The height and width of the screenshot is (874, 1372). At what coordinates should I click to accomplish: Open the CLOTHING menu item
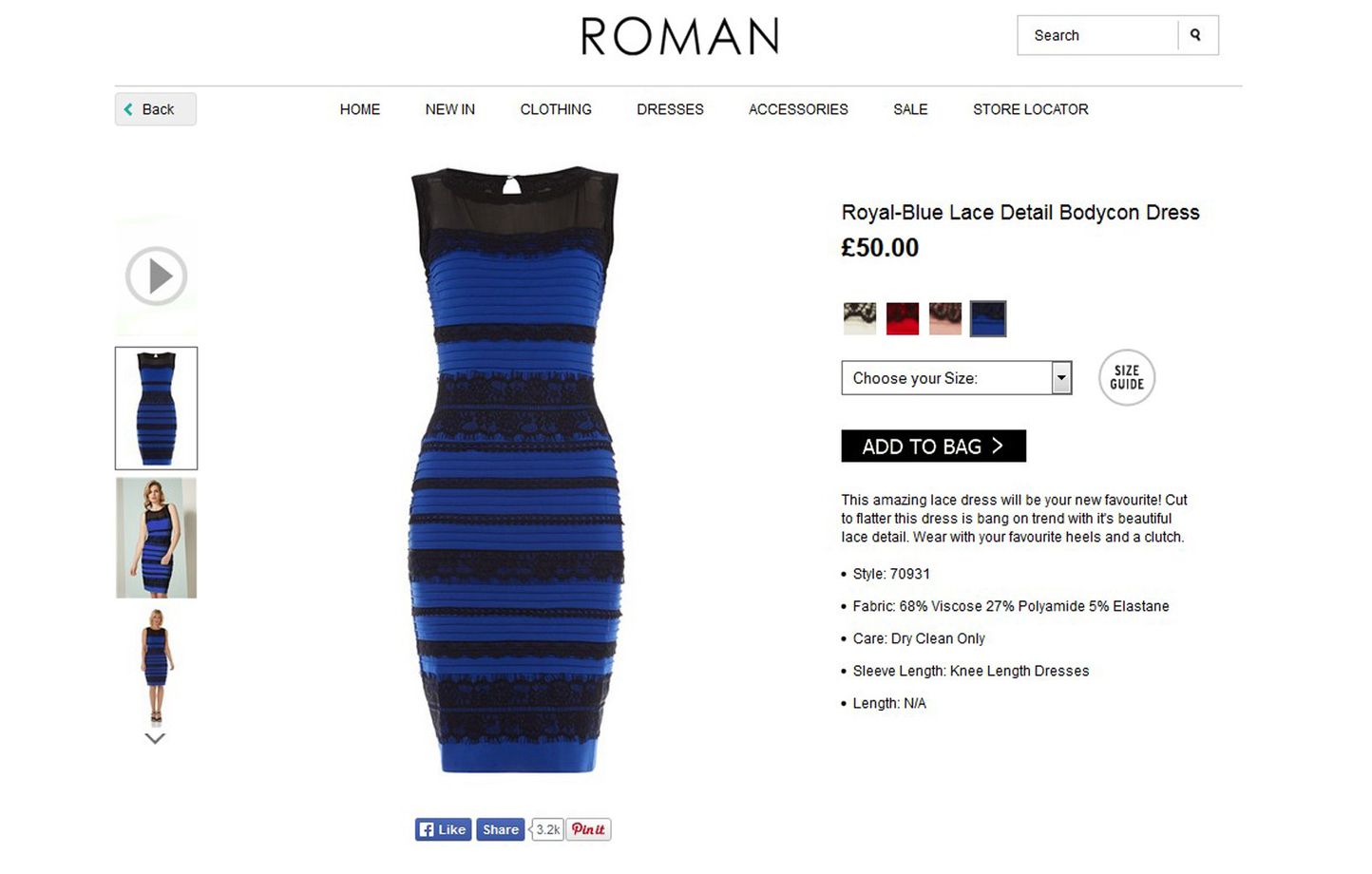click(x=556, y=109)
